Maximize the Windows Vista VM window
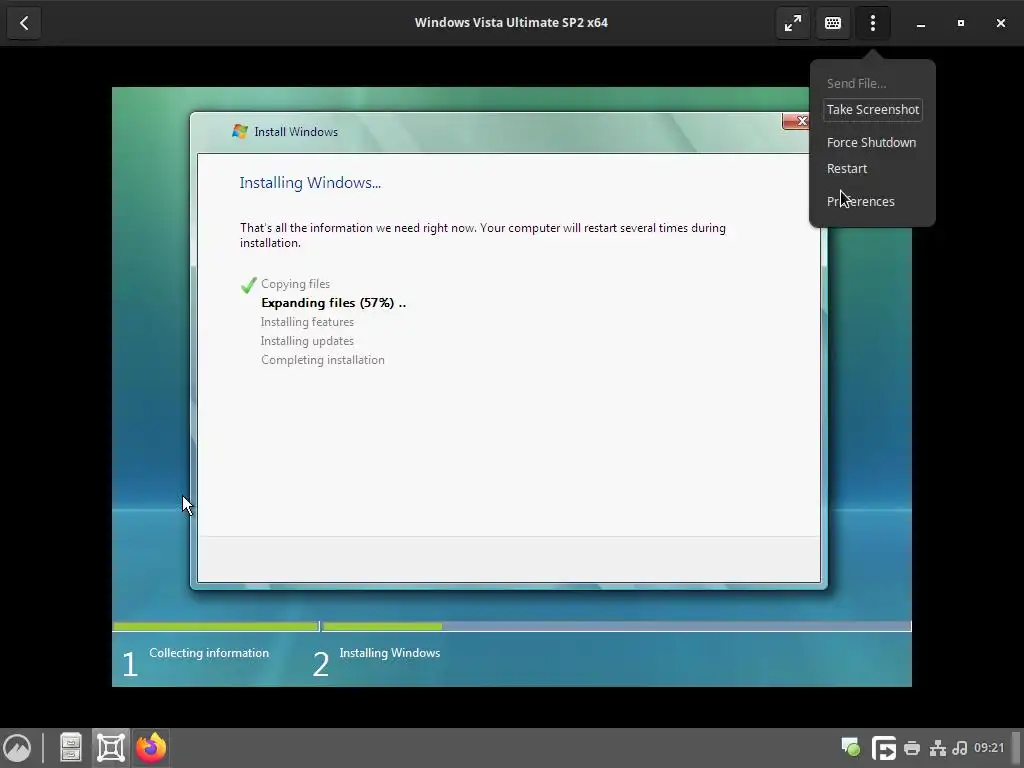 (961, 24)
